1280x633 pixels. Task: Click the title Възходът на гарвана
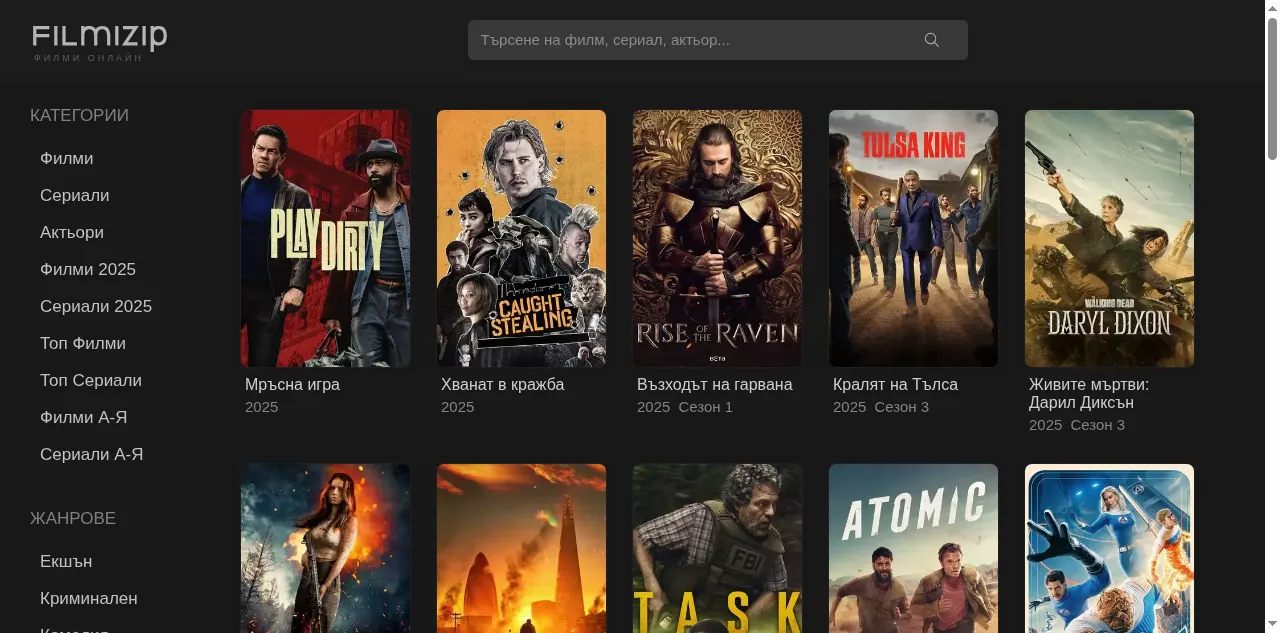pyautogui.click(x=715, y=385)
